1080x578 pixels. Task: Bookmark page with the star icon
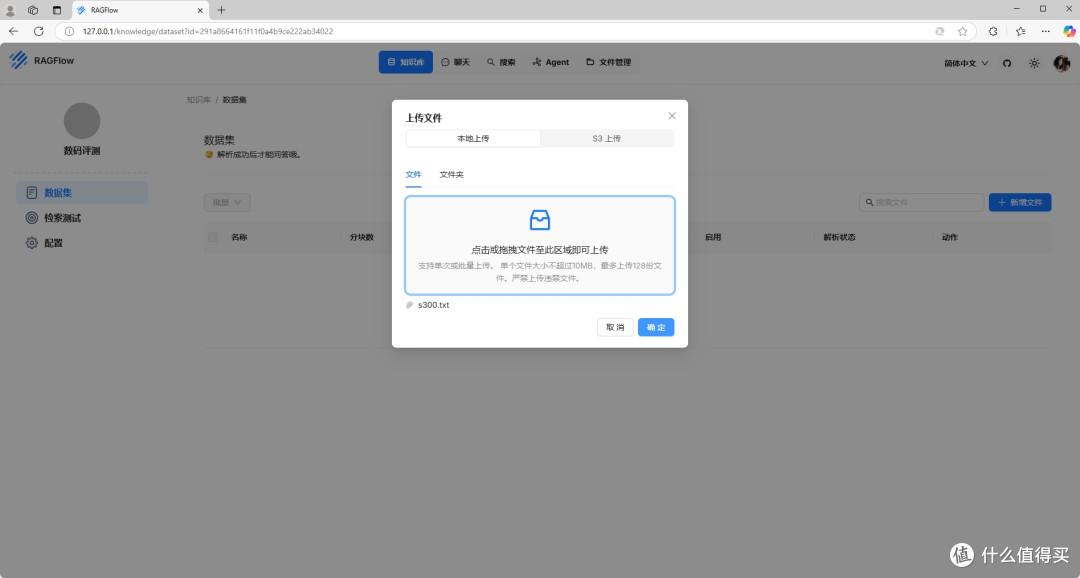click(962, 31)
